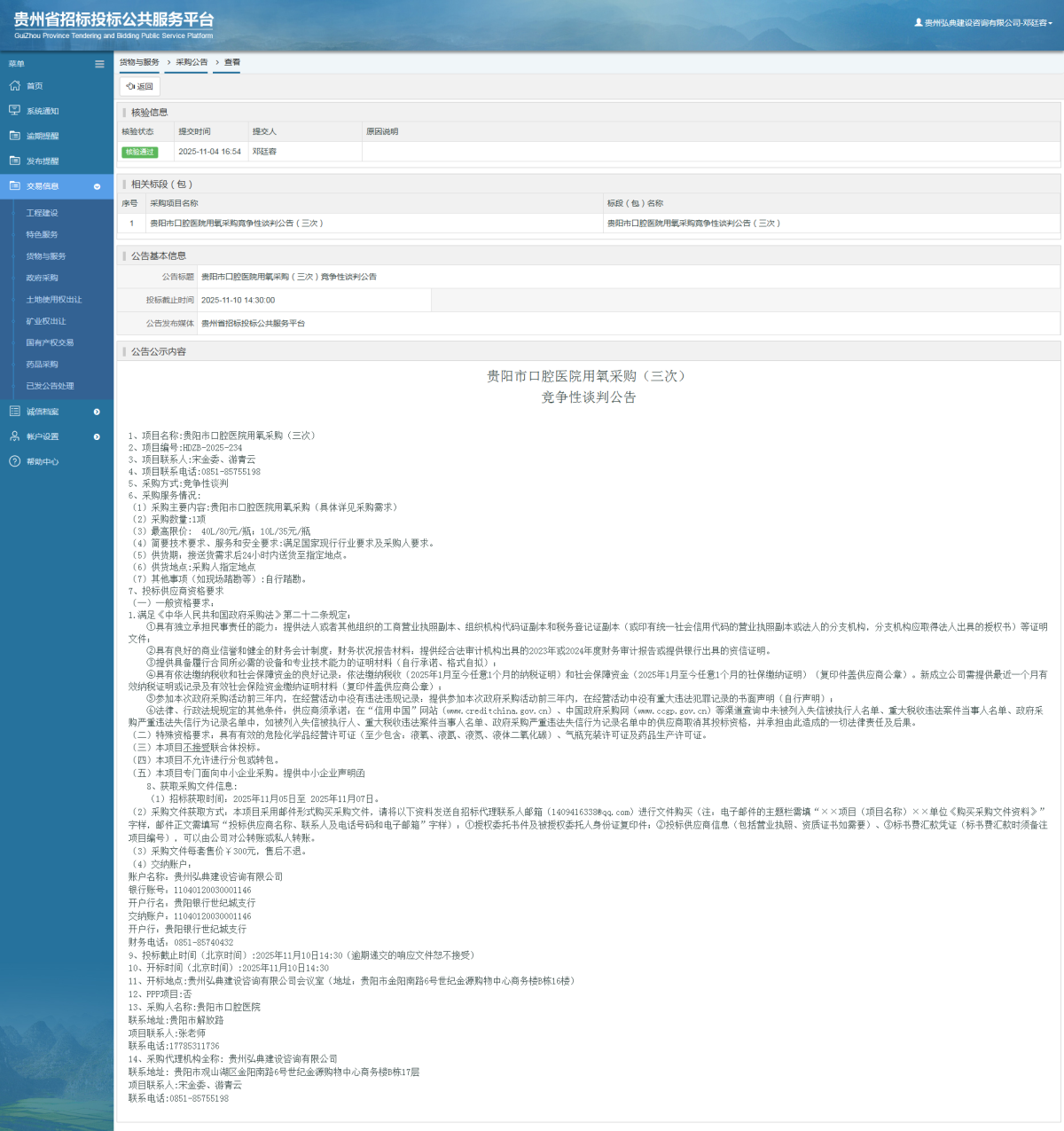Open 药品采购 in the sidebar

[42, 365]
